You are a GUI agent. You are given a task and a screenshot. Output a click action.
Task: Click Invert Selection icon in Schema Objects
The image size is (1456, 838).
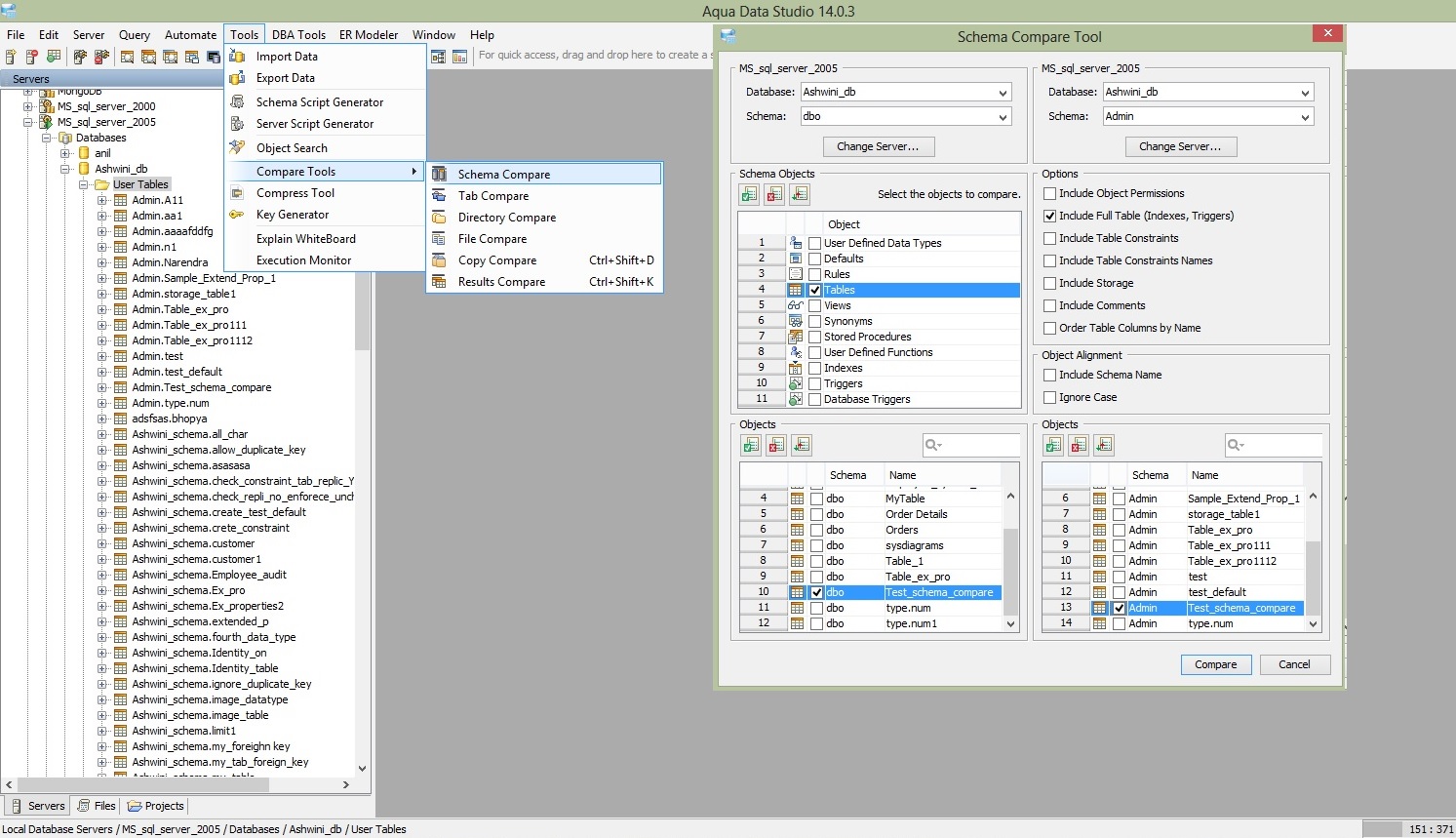pyautogui.click(x=800, y=194)
